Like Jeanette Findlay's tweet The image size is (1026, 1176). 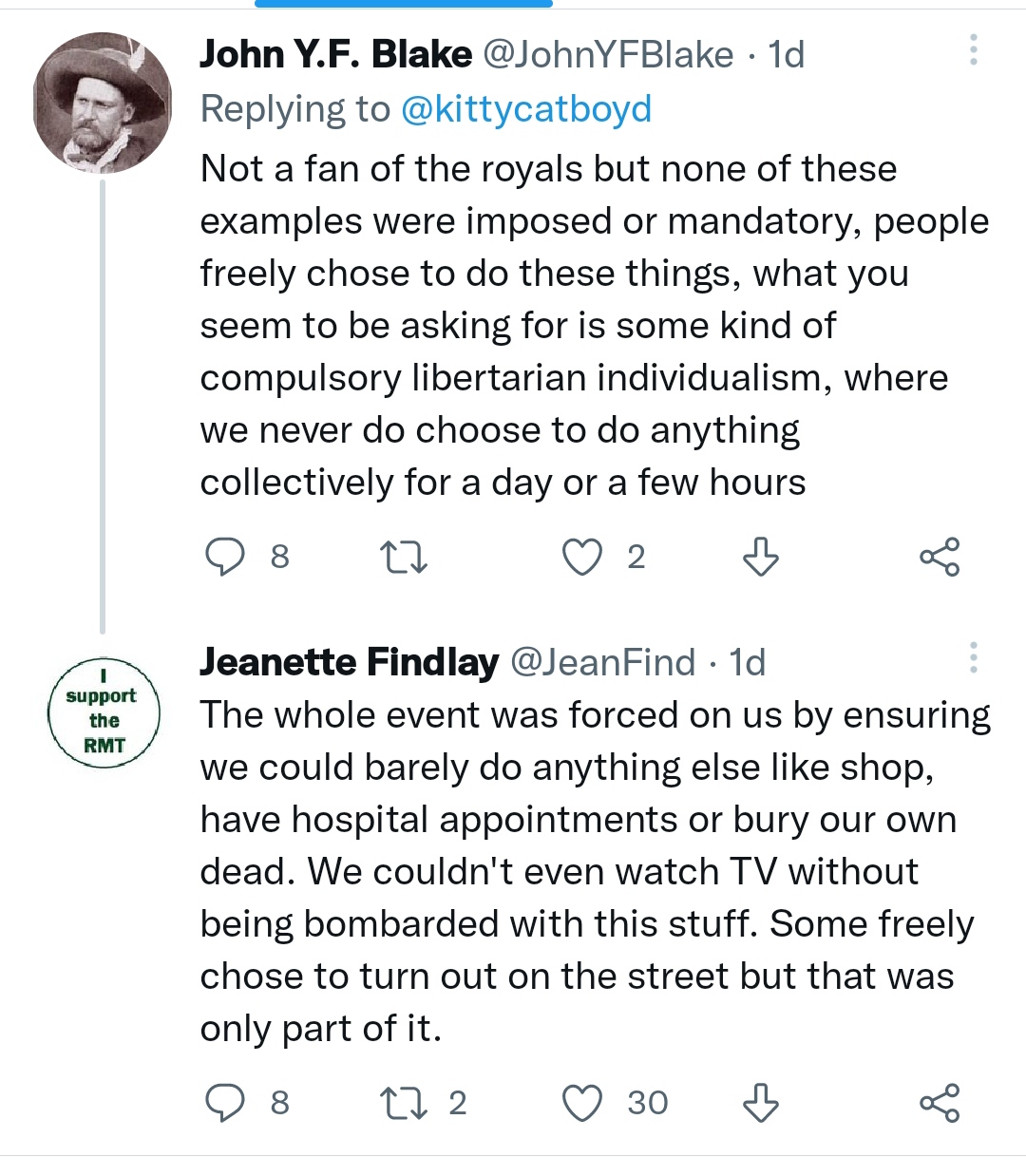pyautogui.click(x=582, y=1103)
